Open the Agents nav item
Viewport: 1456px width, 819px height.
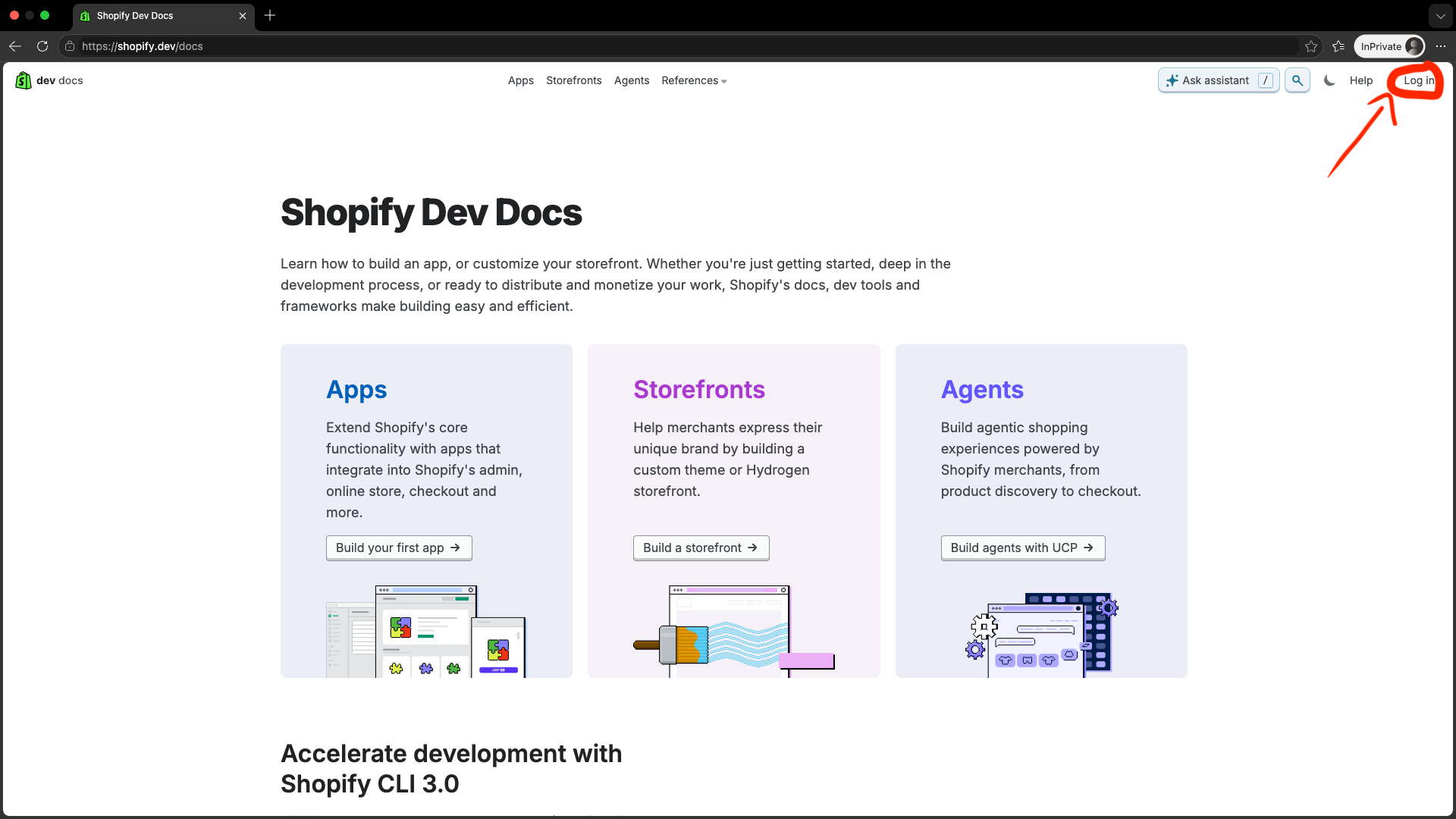coord(632,80)
